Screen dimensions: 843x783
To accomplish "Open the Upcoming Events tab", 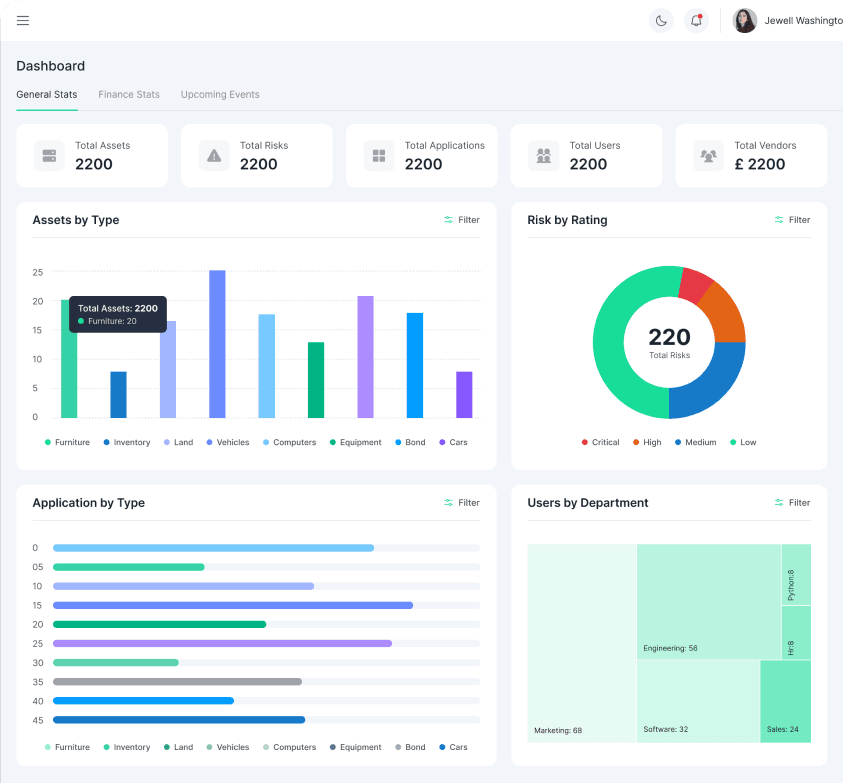I will 220,95.
